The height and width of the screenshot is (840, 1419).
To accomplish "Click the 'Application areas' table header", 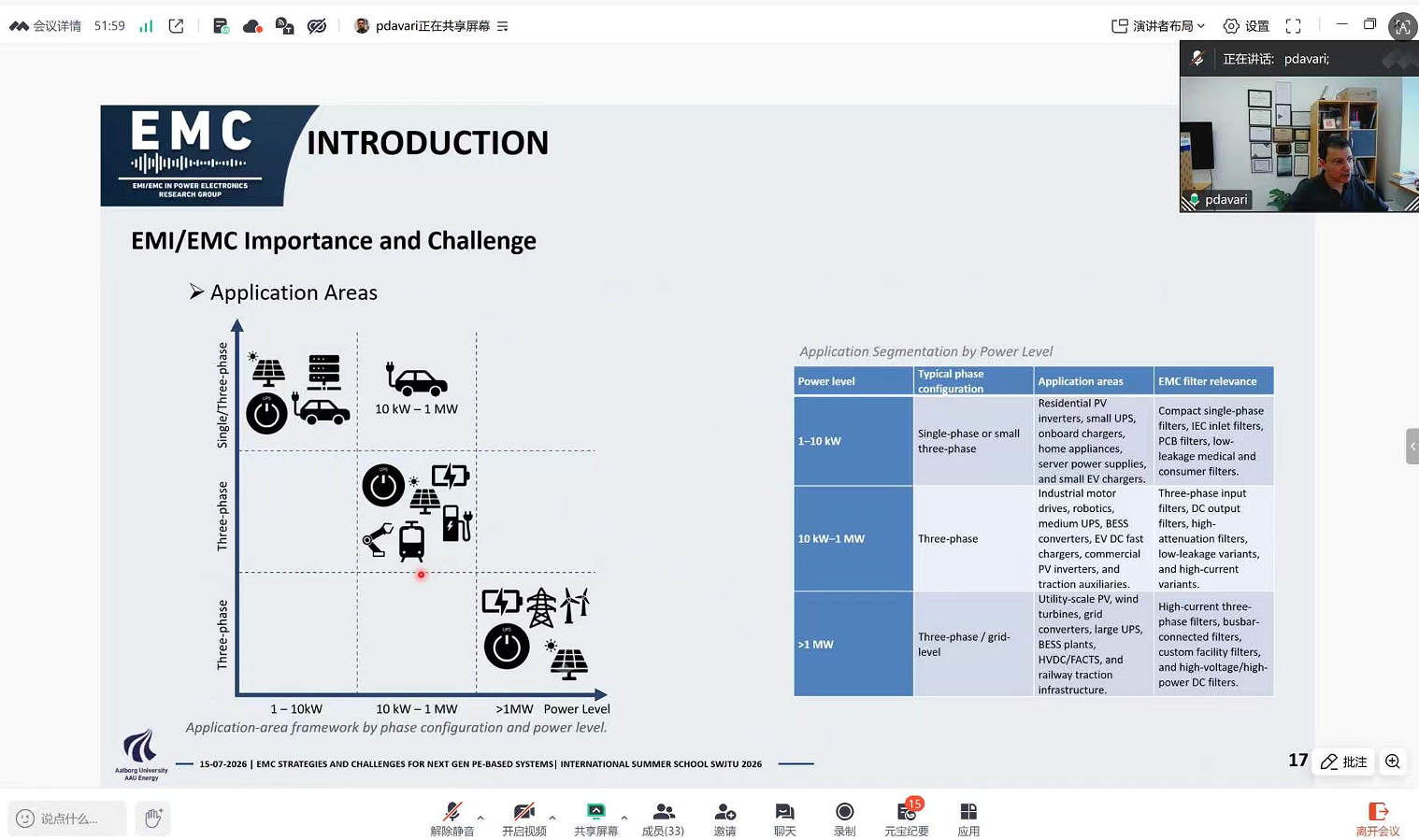I will tap(1094, 381).
